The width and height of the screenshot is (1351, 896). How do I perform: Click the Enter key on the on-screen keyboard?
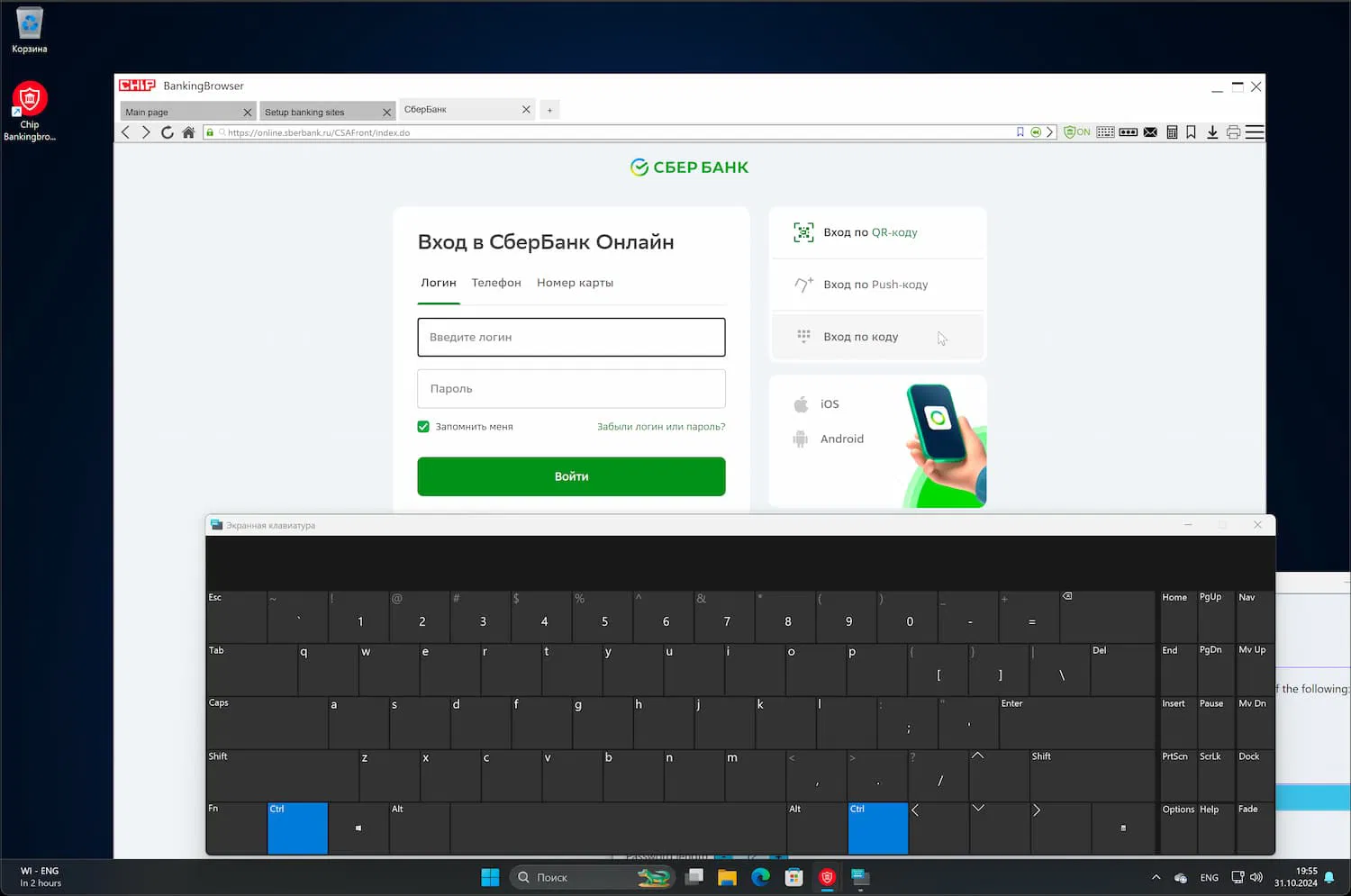click(x=1076, y=723)
